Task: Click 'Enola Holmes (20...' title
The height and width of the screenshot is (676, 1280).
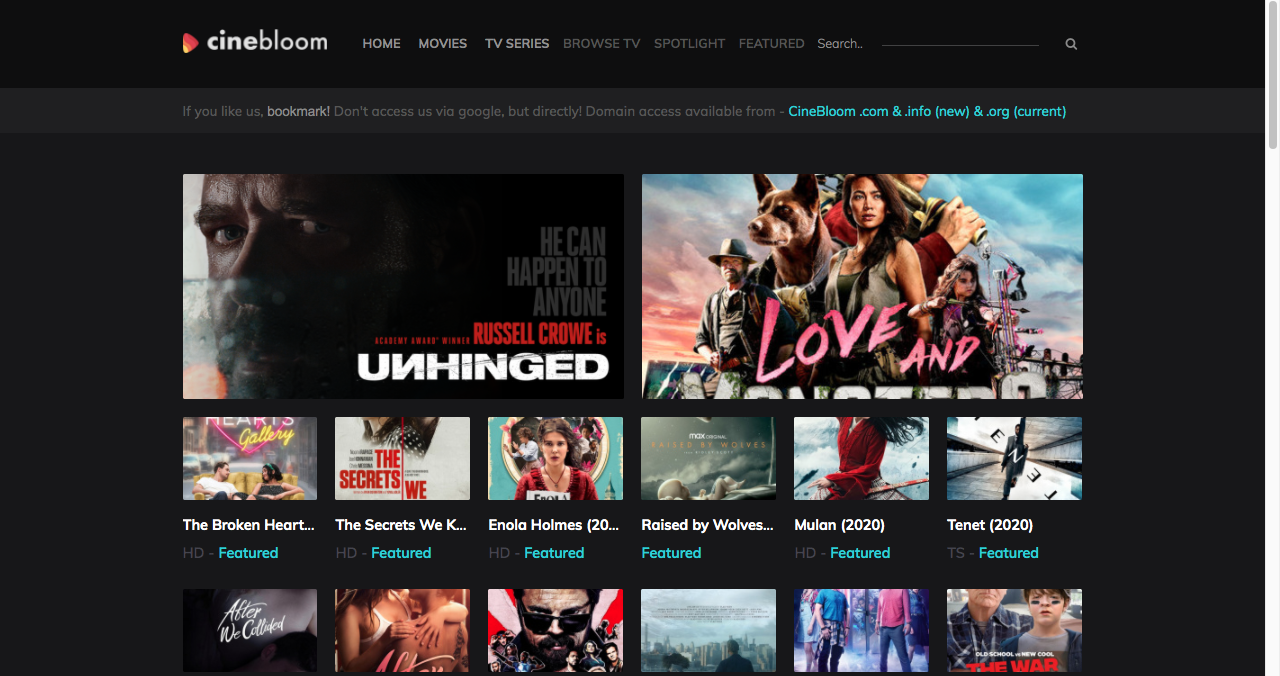Action: coord(554,525)
